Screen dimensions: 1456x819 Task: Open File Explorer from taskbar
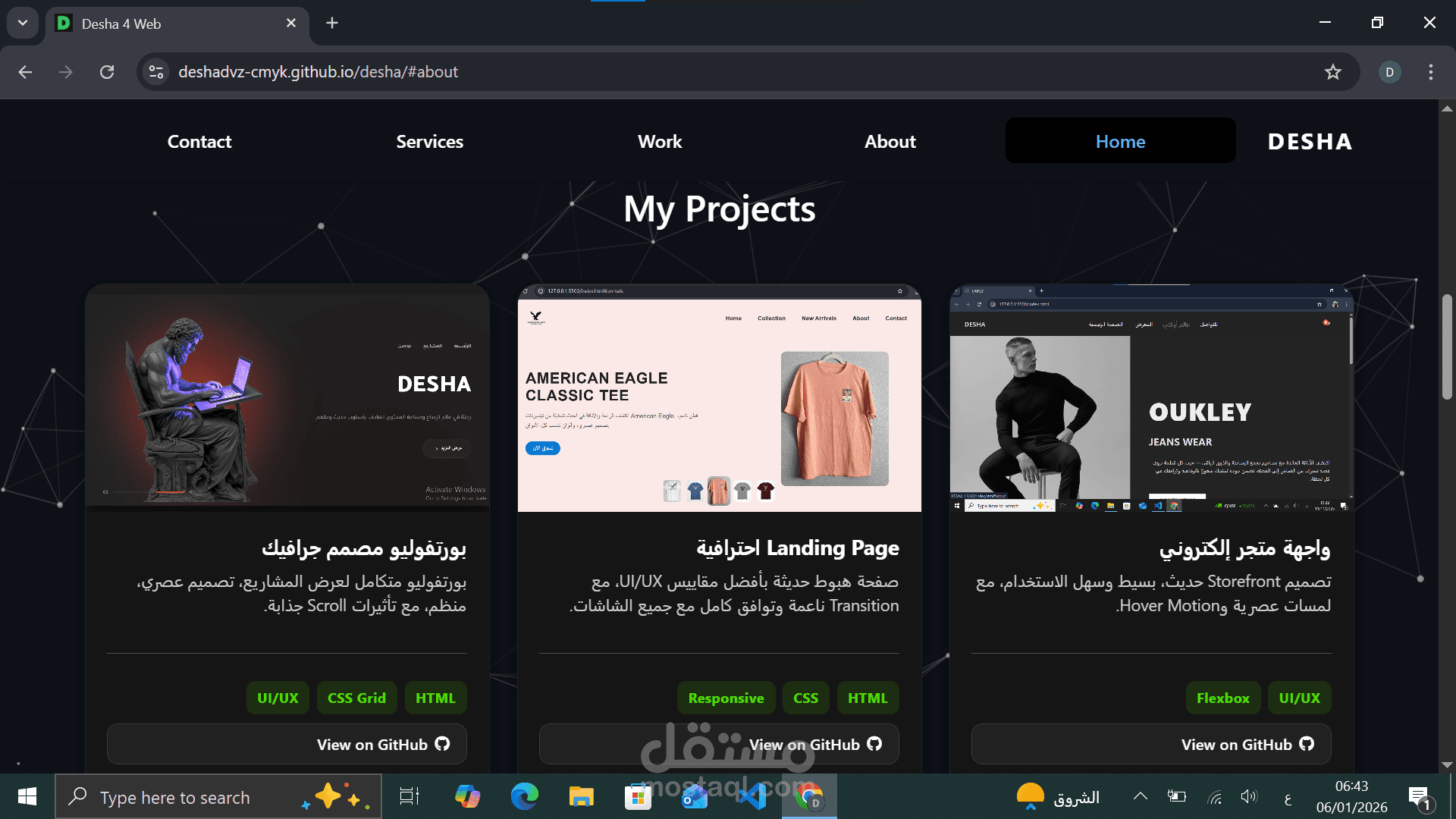click(x=581, y=796)
